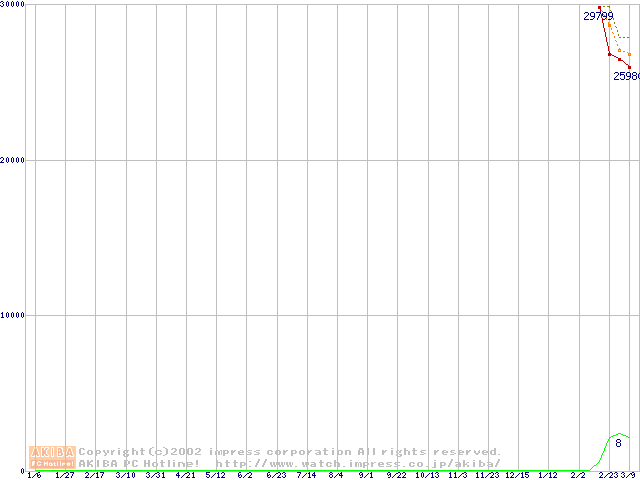Image resolution: width=640 pixels, height=480 pixels.
Task: Click the 30000 y-axis label
Action: pyautogui.click(x=13, y=5)
